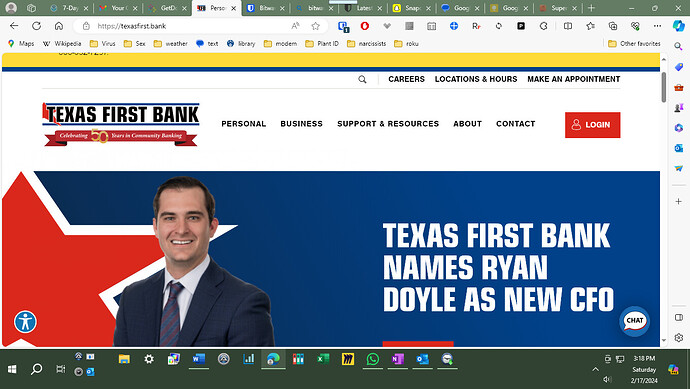690x389 pixels.
Task: Open WhatsApp from the taskbar
Action: coord(372,360)
